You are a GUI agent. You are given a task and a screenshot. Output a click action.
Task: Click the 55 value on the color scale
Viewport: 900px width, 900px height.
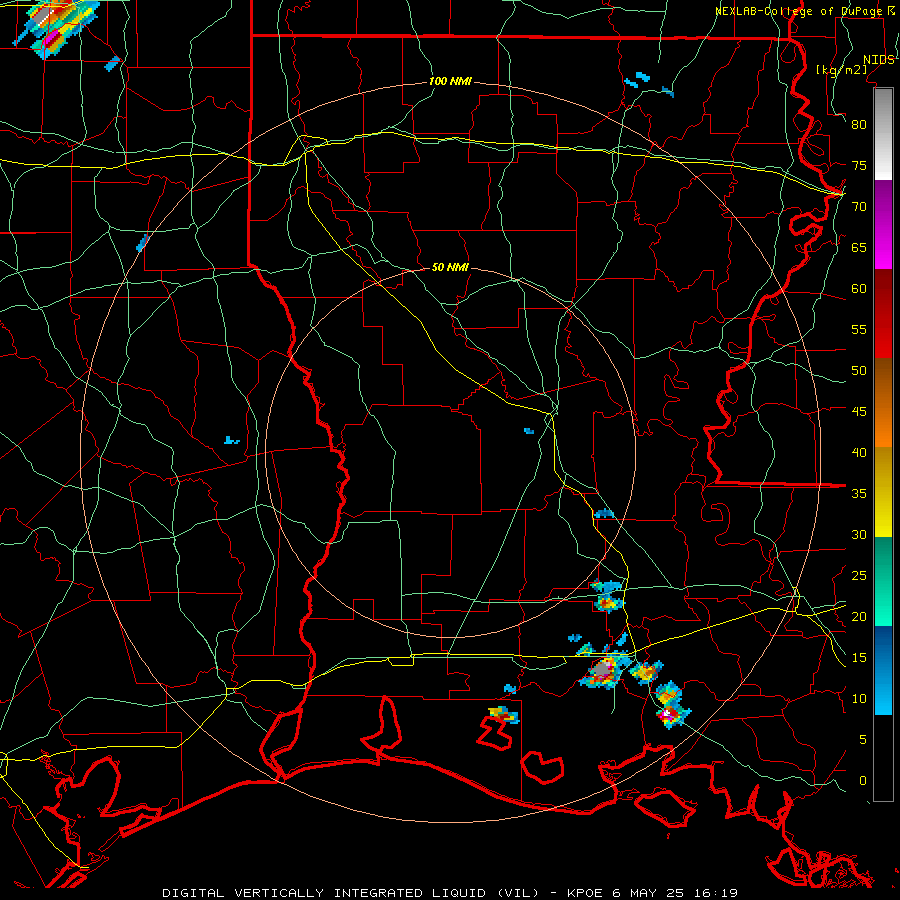859,329
